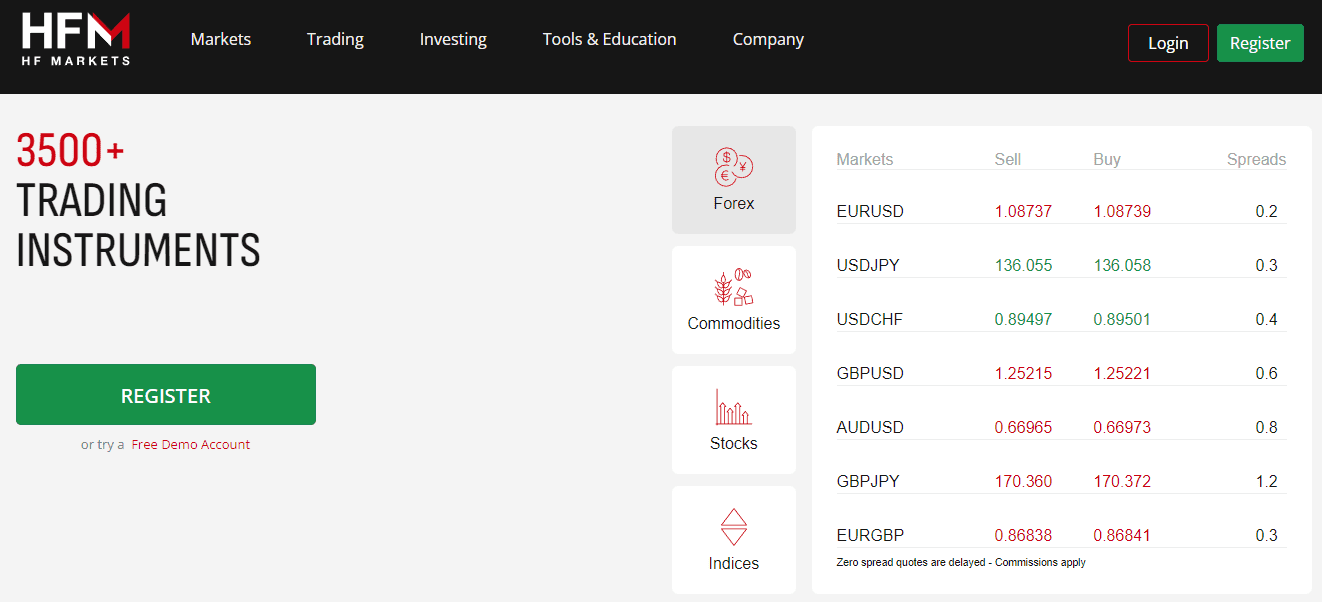Viewport: 1322px width, 602px height.
Task: Click the large green REGISTER button
Action: 166,395
